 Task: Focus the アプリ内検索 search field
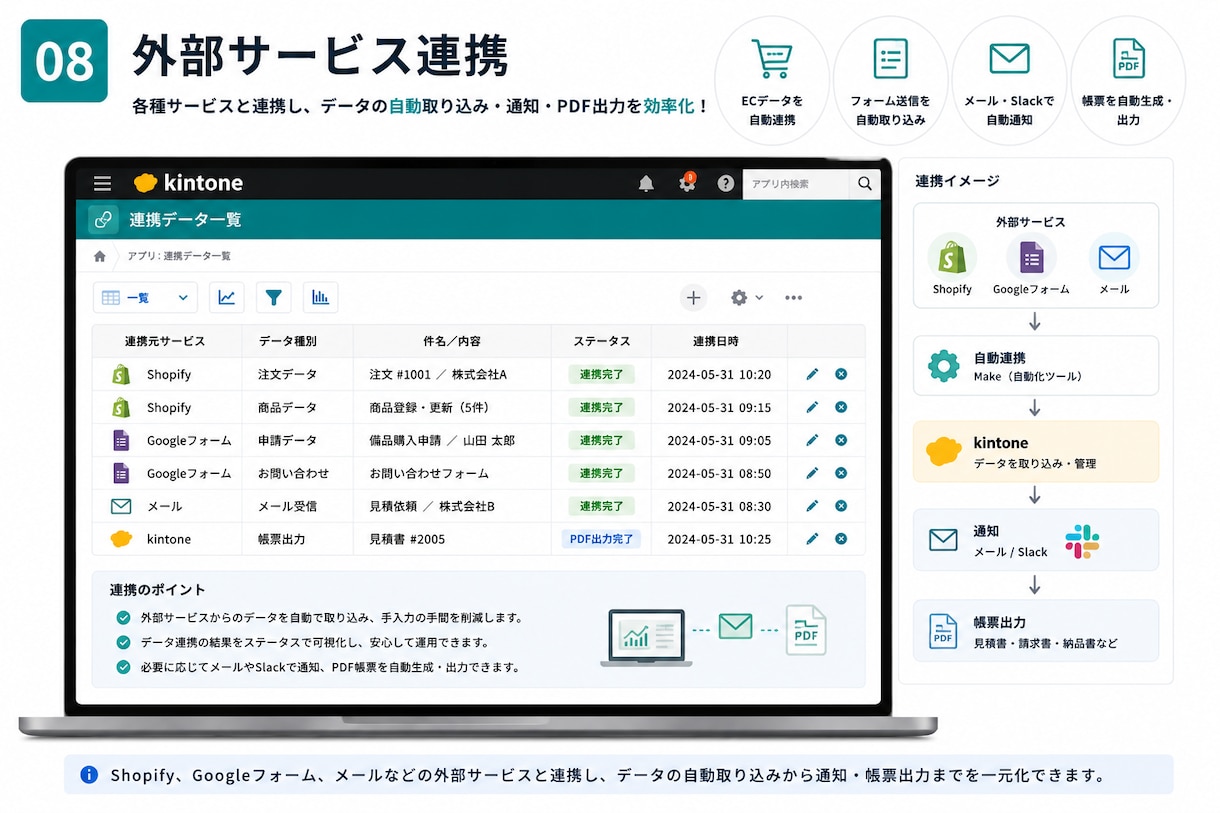796,184
